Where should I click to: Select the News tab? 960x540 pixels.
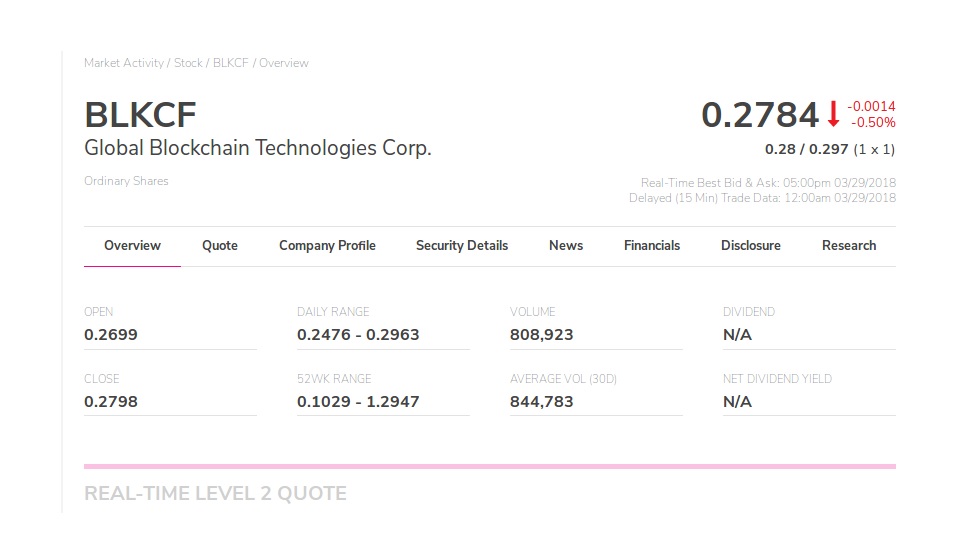566,245
